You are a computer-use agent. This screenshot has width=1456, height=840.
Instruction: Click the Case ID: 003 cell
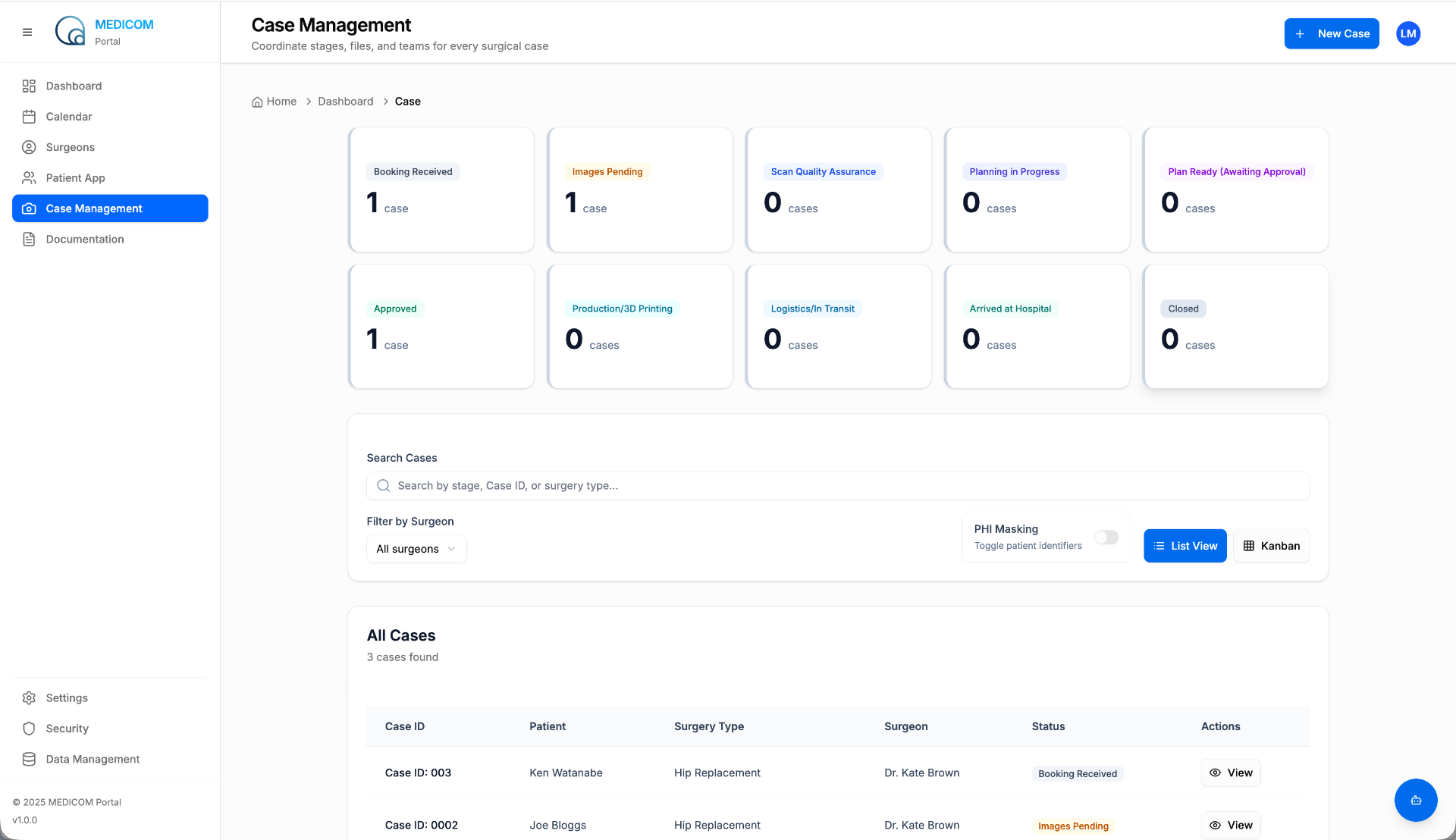(418, 773)
